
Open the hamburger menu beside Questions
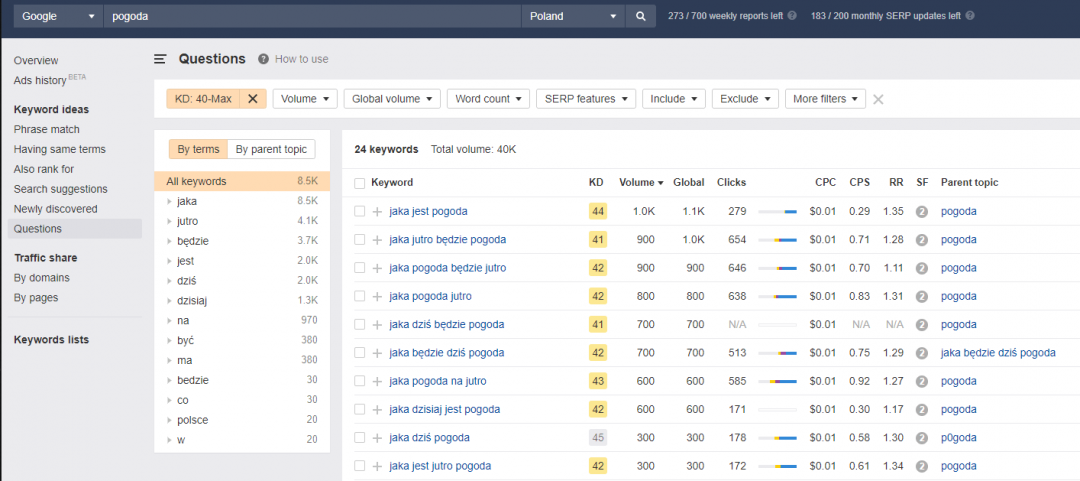(160, 59)
